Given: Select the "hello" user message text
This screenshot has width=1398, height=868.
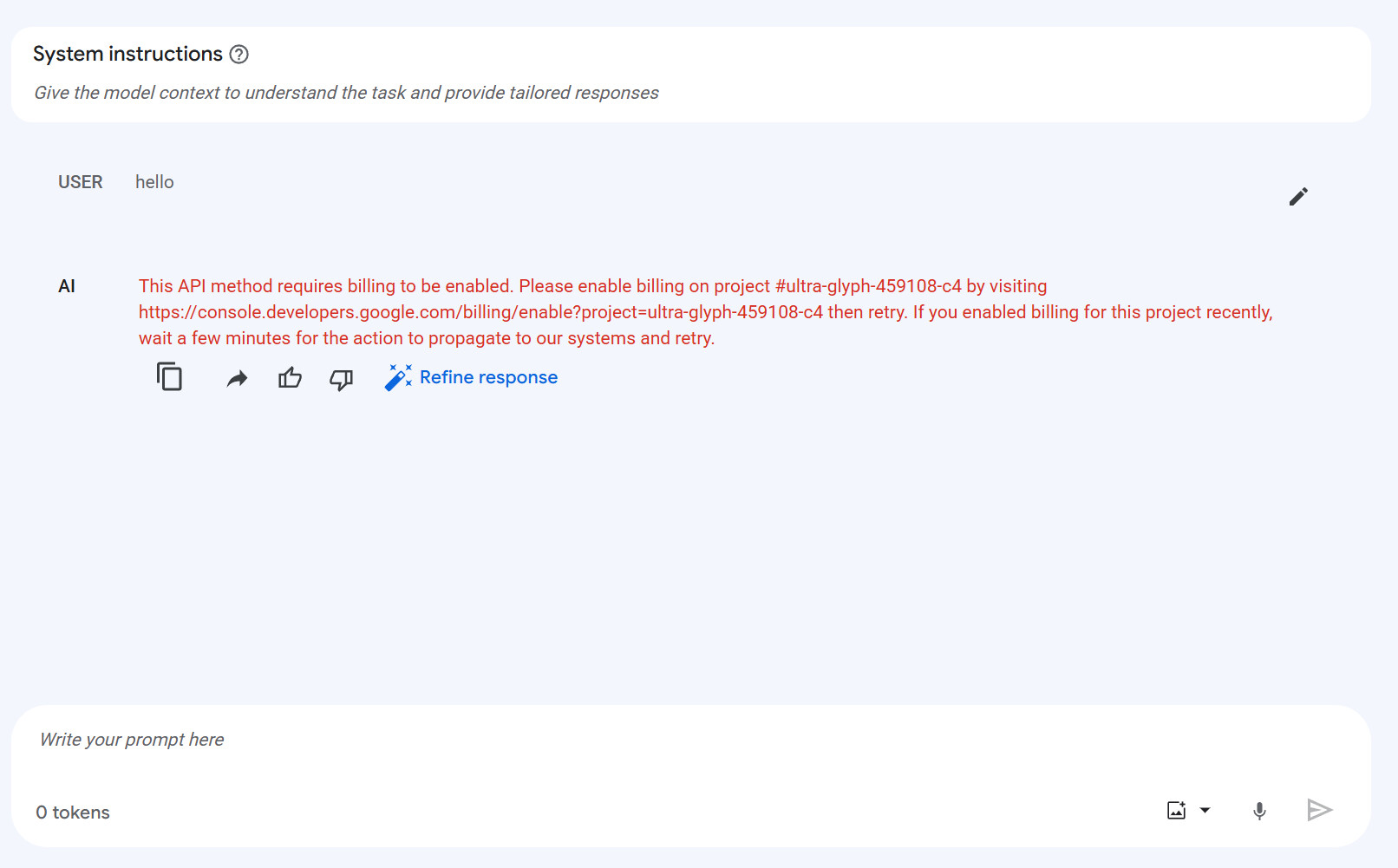Looking at the screenshot, I should pos(154,182).
